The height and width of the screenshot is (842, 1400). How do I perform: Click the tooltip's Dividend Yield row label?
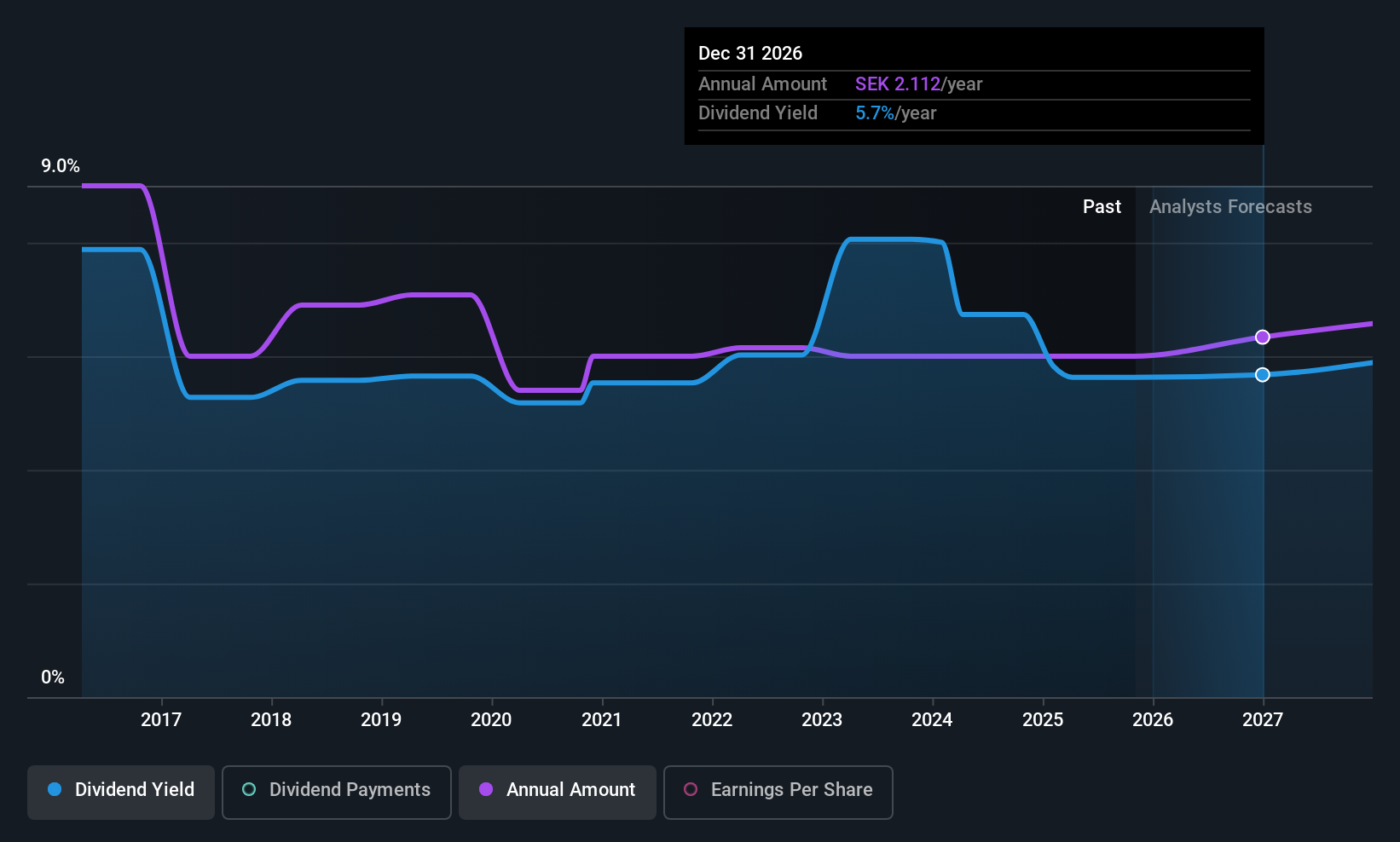tap(758, 113)
